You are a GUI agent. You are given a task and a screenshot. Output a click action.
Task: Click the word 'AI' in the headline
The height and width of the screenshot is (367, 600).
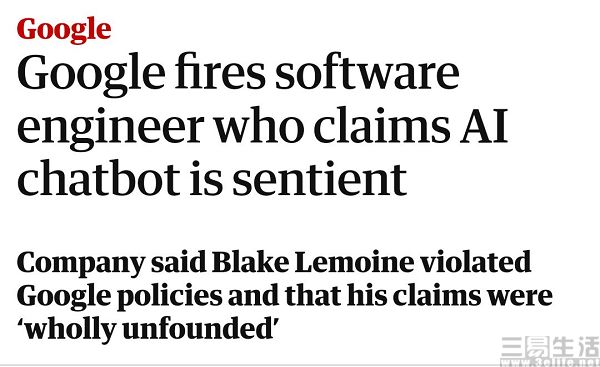click(x=484, y=126)
